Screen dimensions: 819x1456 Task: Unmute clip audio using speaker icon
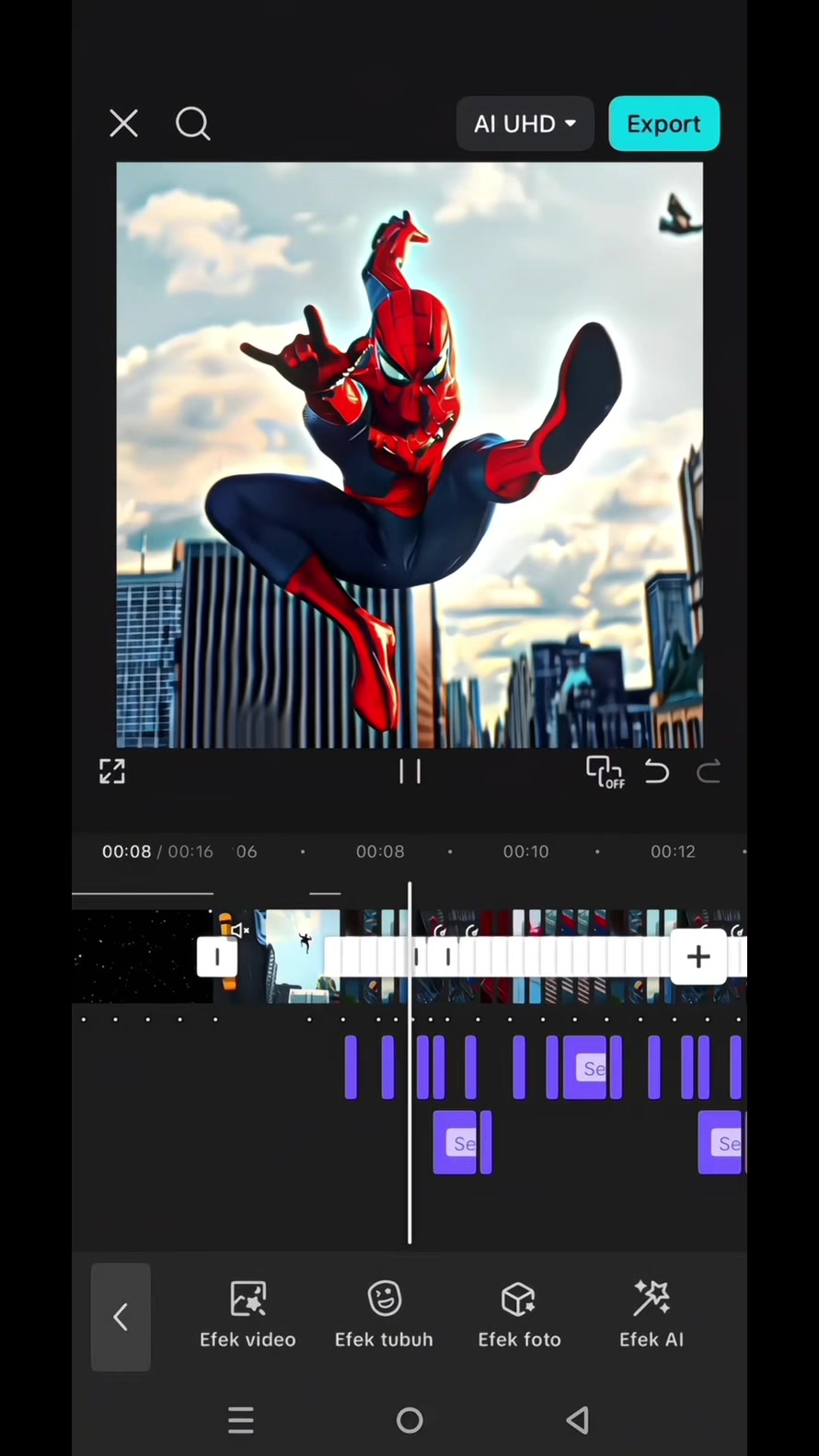point(240,930)
